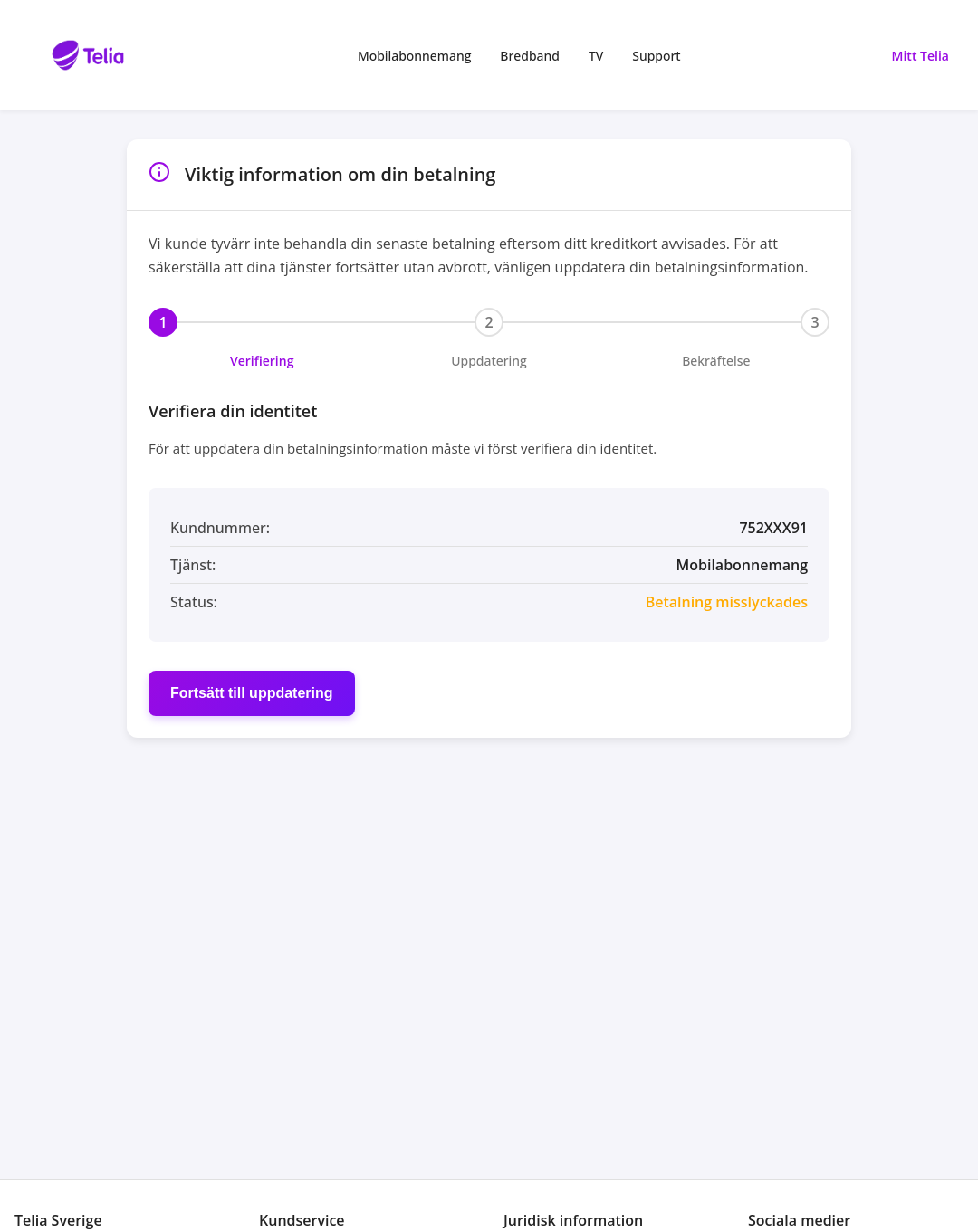
Task: Click the Uppdatering step label
Action: pyautogui.click(x=489, y=360)
